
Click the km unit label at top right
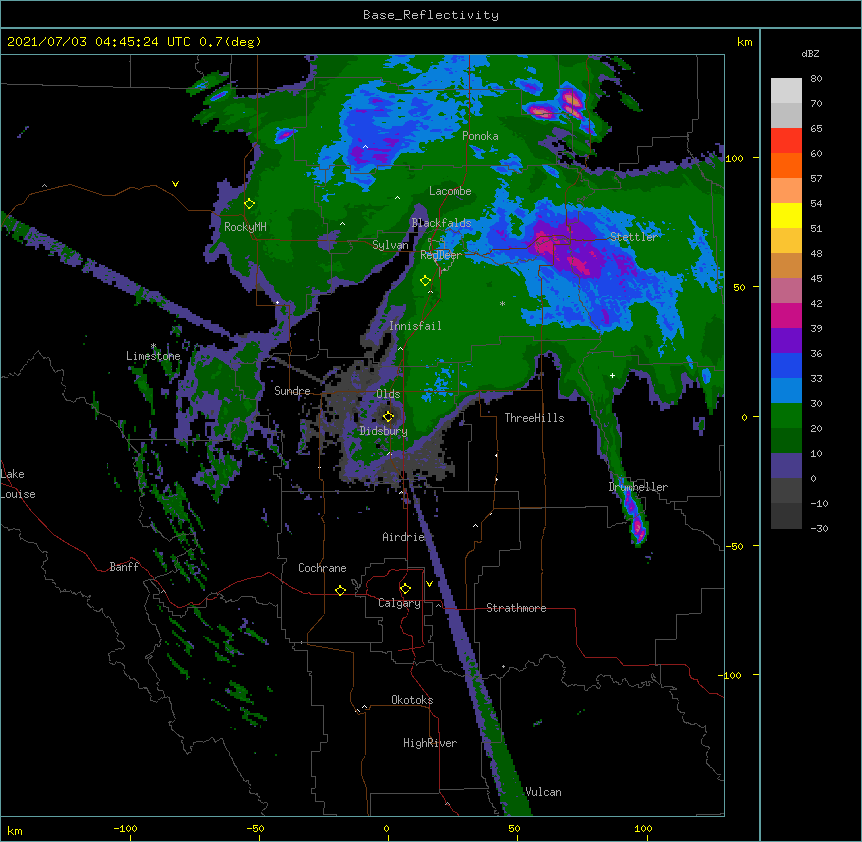click(744, 42)
